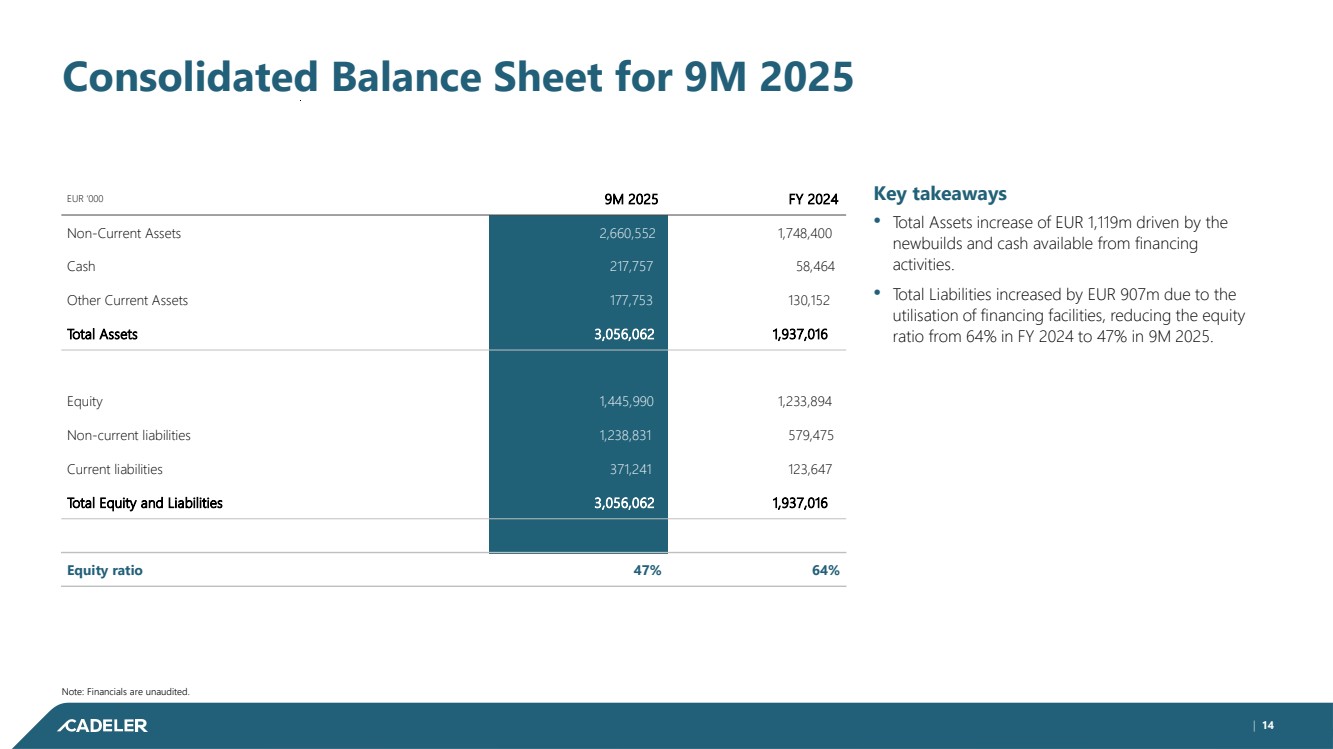Image resolution: width=1333 pixels, height=749 pixels.
Task: Click the Equity ratio row label
Action: [x=104, y=570]
